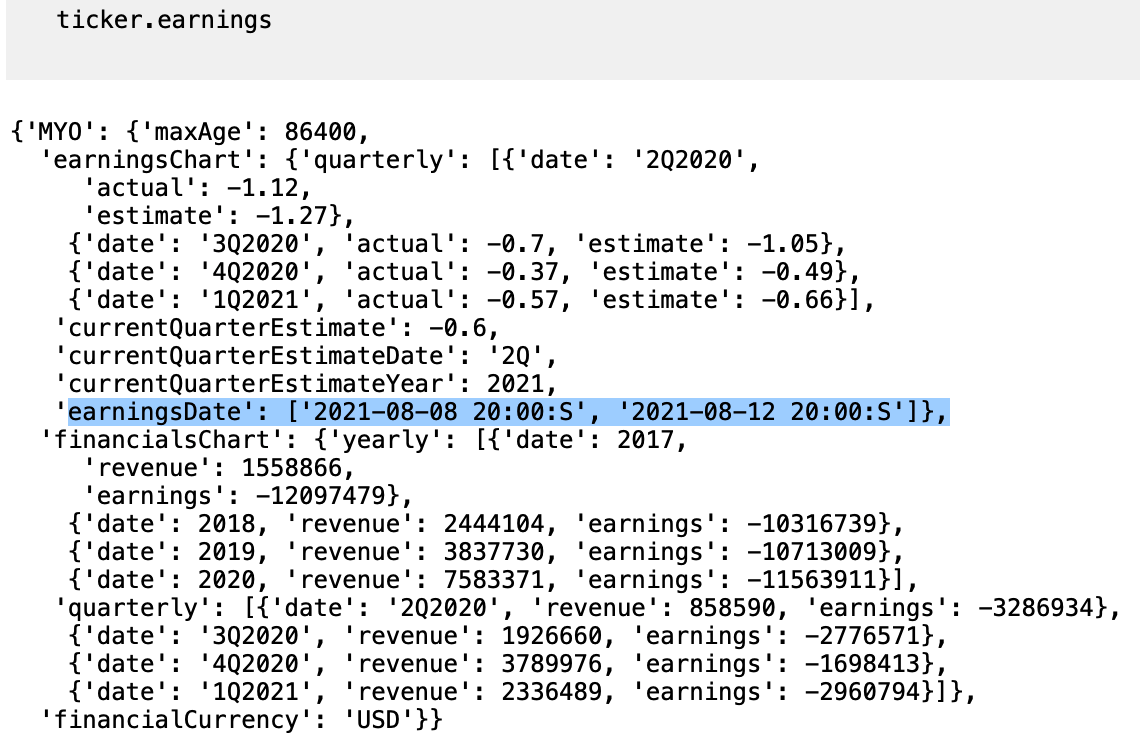Click the currentQuarterEstimate value -0.6
Screen dimensions: 1146x752
[x=458, y=328]
